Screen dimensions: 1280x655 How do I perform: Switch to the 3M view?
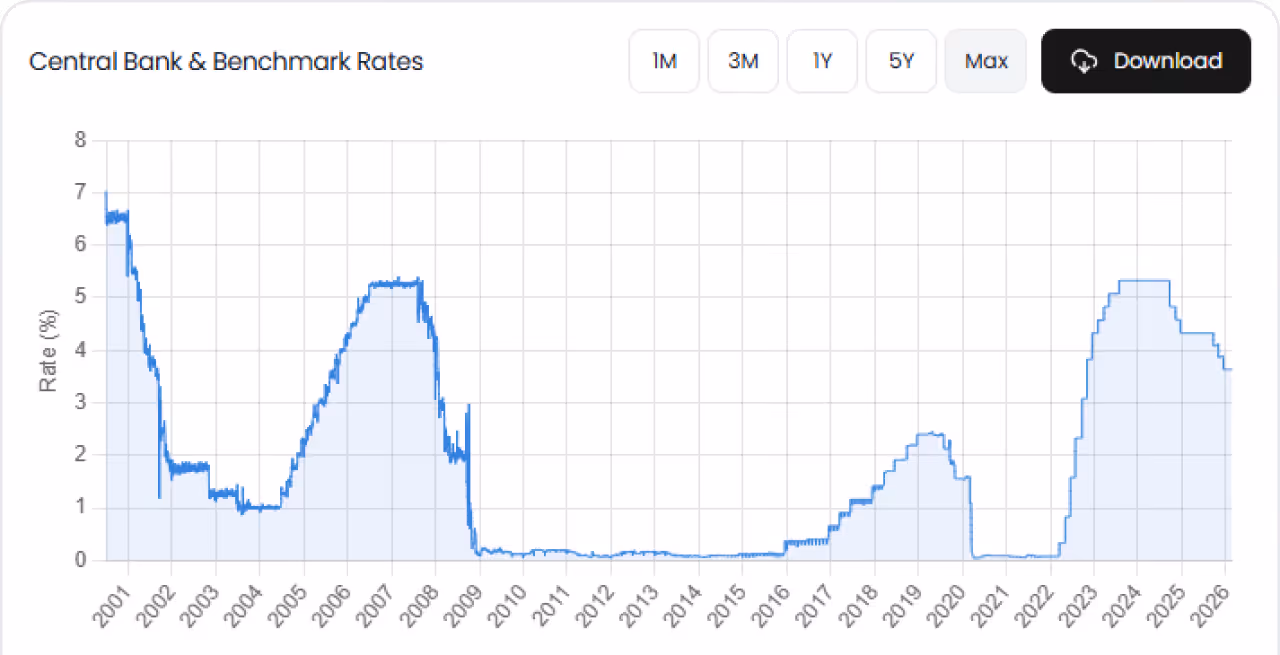coord(742,61)
